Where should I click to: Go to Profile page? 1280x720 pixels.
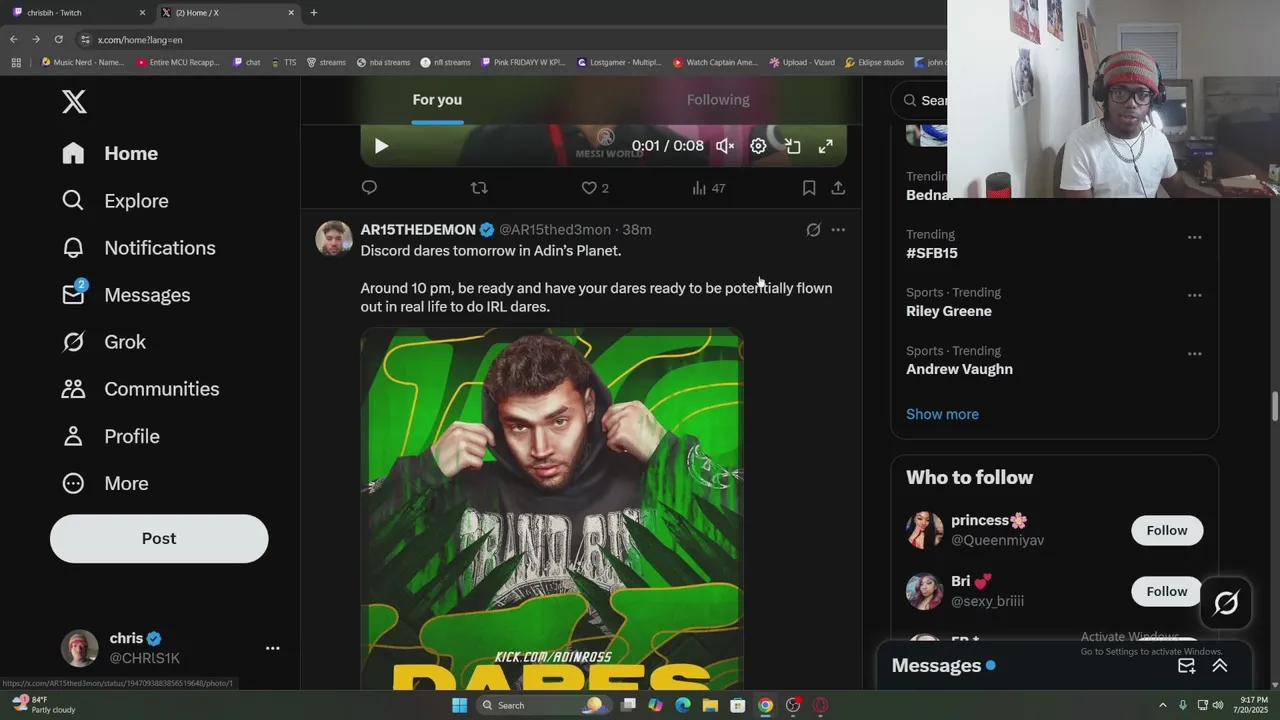(110, 436)
